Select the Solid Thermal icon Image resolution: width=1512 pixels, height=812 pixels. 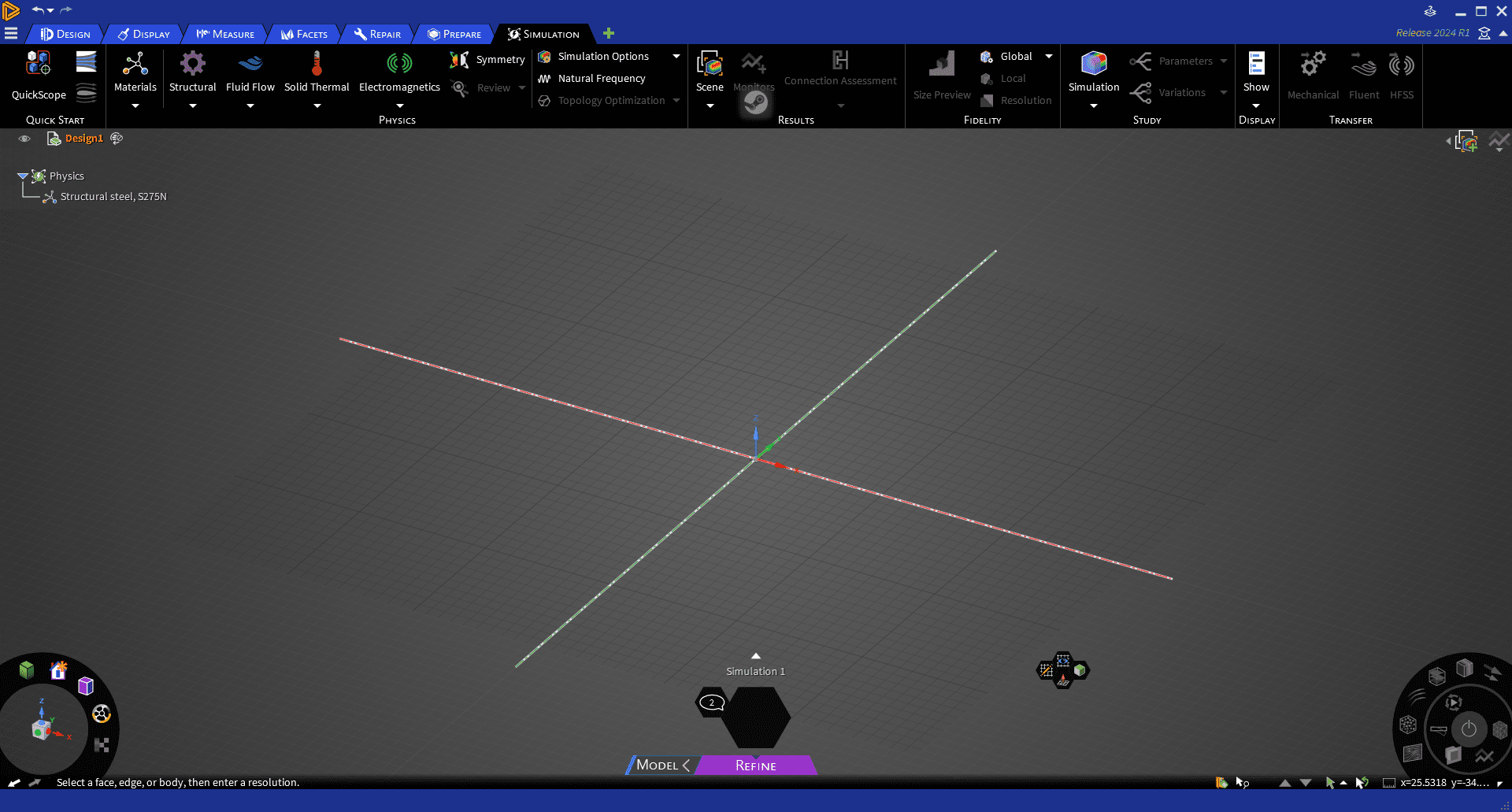[317, 65]
